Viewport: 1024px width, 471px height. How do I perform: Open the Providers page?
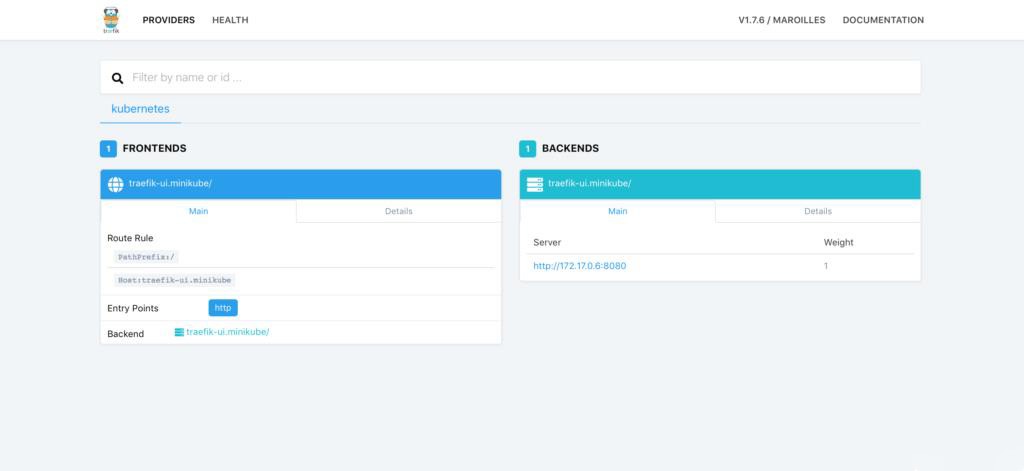point(168,20)
